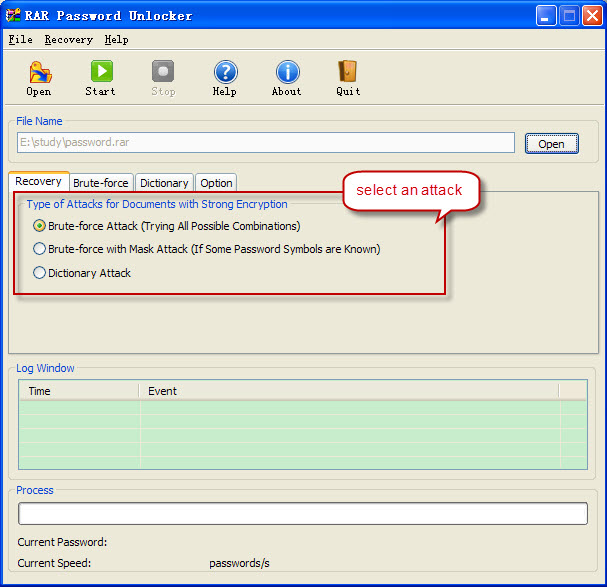The image size is (607, 587).
Task: Open the Help toolbar icon
Action: tap(225, 78)
